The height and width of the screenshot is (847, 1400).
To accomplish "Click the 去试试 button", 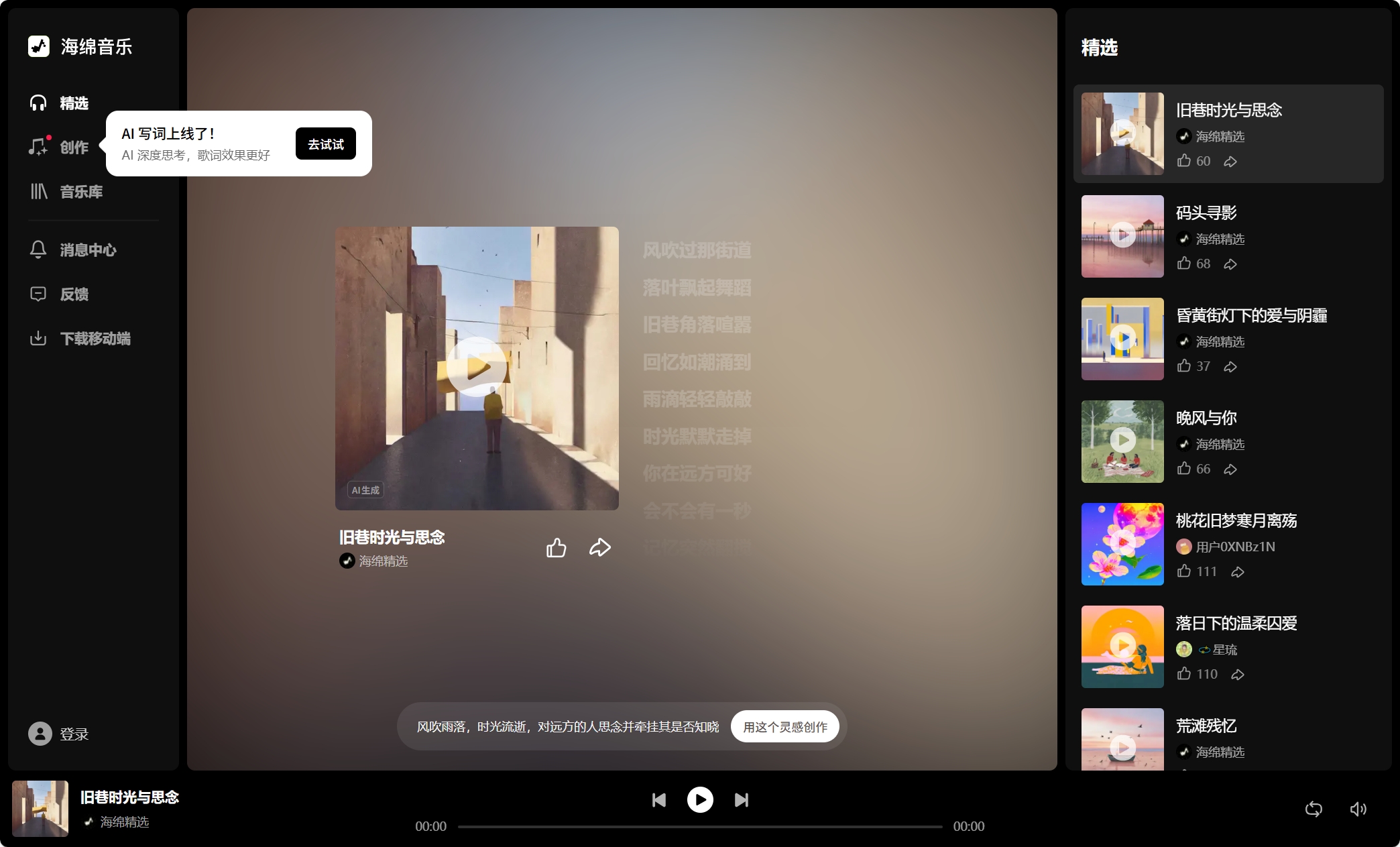I will pyautogui.click(x=326, y=144).
